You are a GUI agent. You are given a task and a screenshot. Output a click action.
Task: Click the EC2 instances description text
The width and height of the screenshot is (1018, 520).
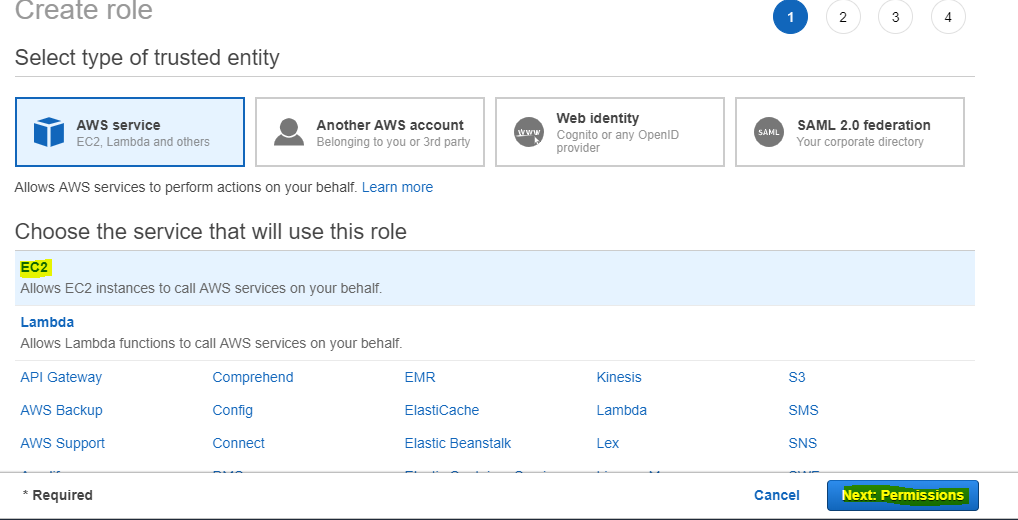point(201,288)
